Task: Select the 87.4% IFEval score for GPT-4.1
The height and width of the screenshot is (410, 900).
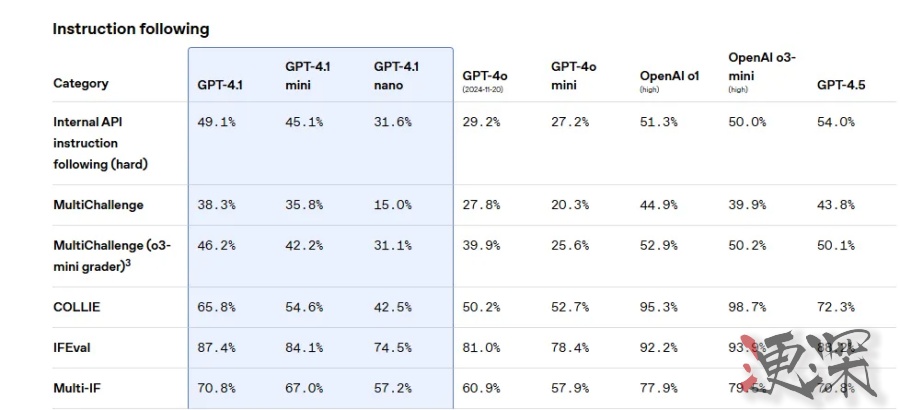Action: point(216,347)
